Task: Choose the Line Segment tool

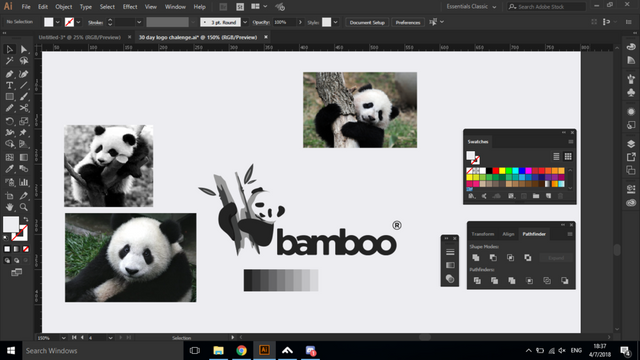Action: pos(24,85)
